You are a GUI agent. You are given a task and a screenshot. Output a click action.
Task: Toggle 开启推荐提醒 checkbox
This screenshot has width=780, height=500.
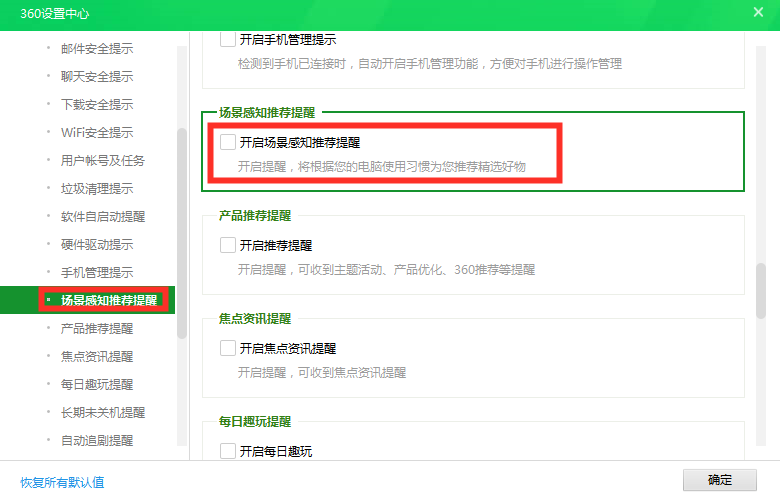(x=228, y=245)
